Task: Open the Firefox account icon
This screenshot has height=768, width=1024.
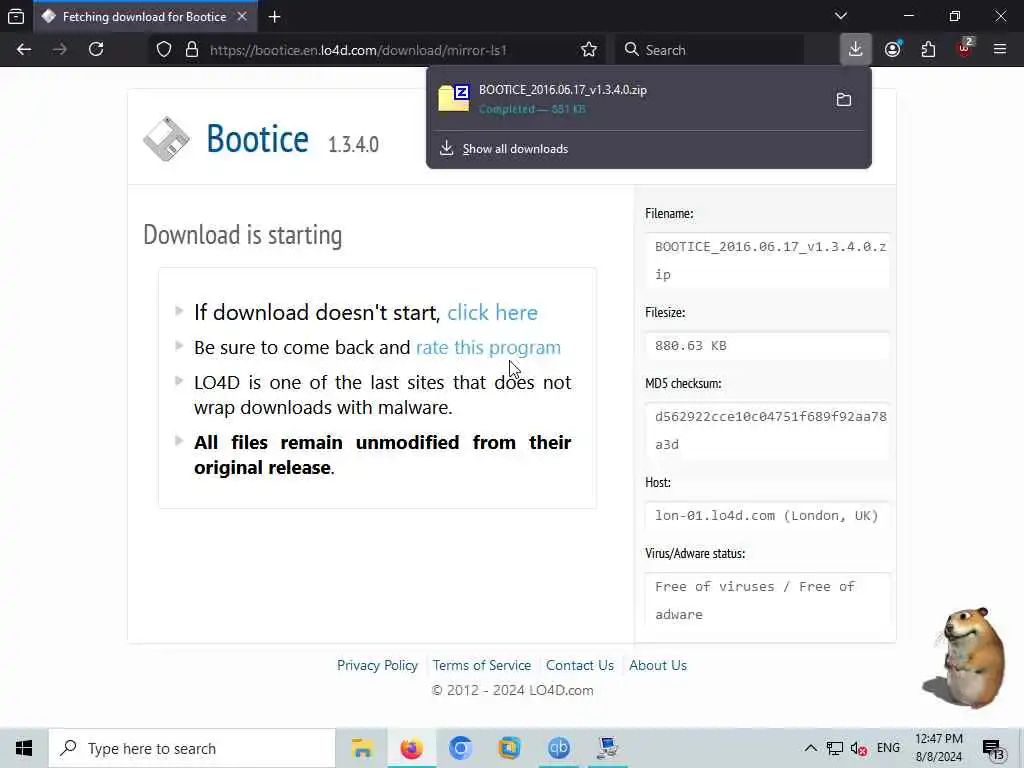Action: pyautogui.click(x=893, y=50)
